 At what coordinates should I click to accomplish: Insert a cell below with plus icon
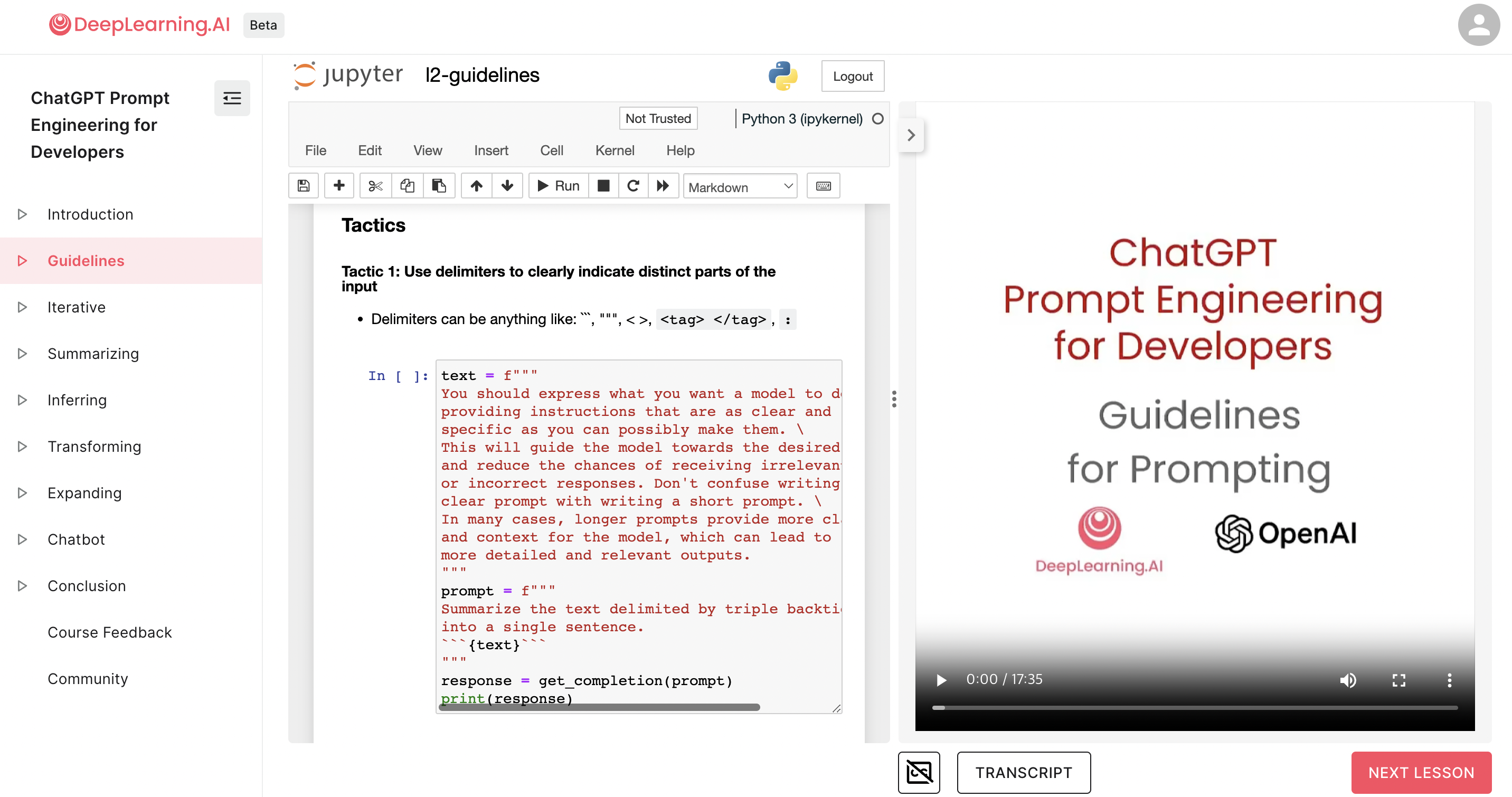(339, 186)
